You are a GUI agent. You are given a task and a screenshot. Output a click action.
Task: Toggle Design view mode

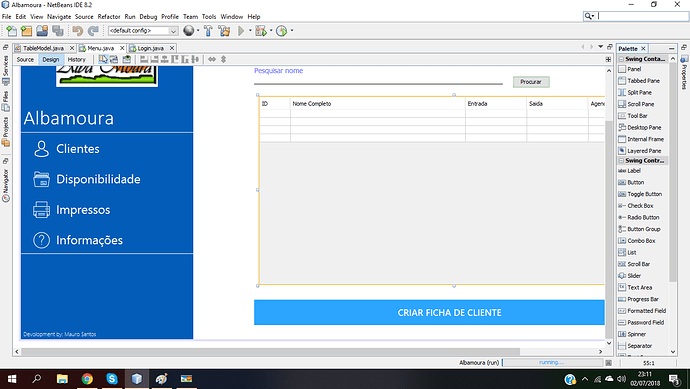(x=51, y=59)
